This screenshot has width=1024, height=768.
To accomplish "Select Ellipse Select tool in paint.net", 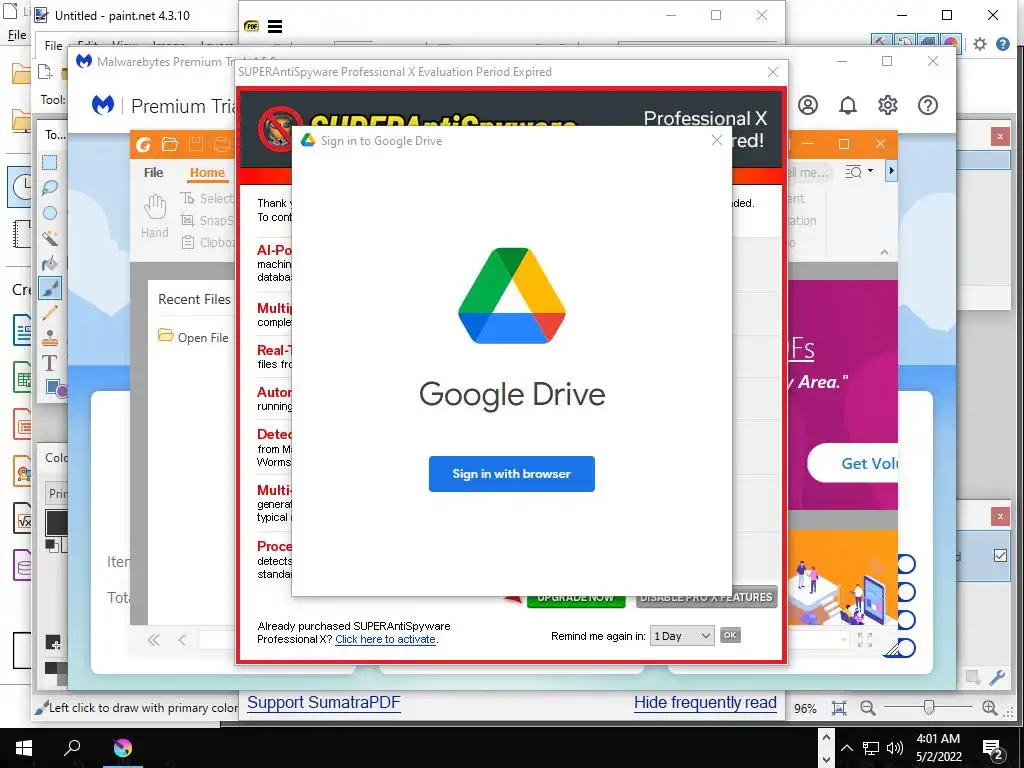I will (x=50, y=213).
